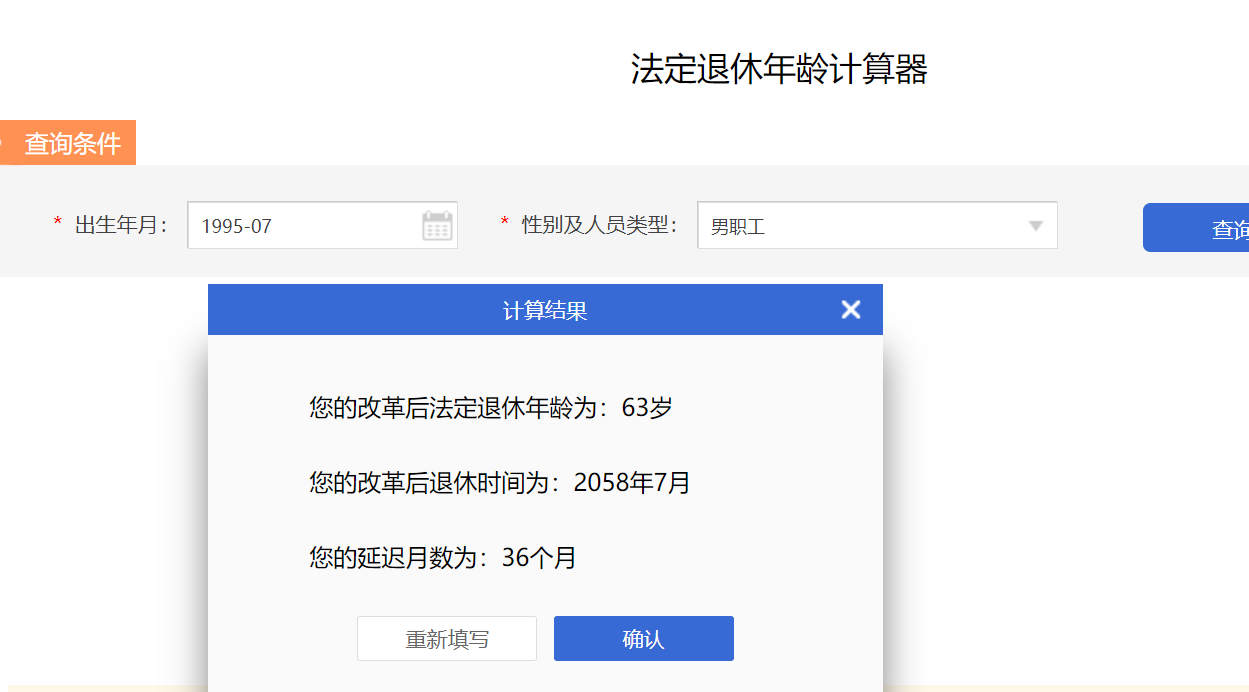Click the 性别及人员类型 field label
The image size is (1249, 692).
click(600, 225)
